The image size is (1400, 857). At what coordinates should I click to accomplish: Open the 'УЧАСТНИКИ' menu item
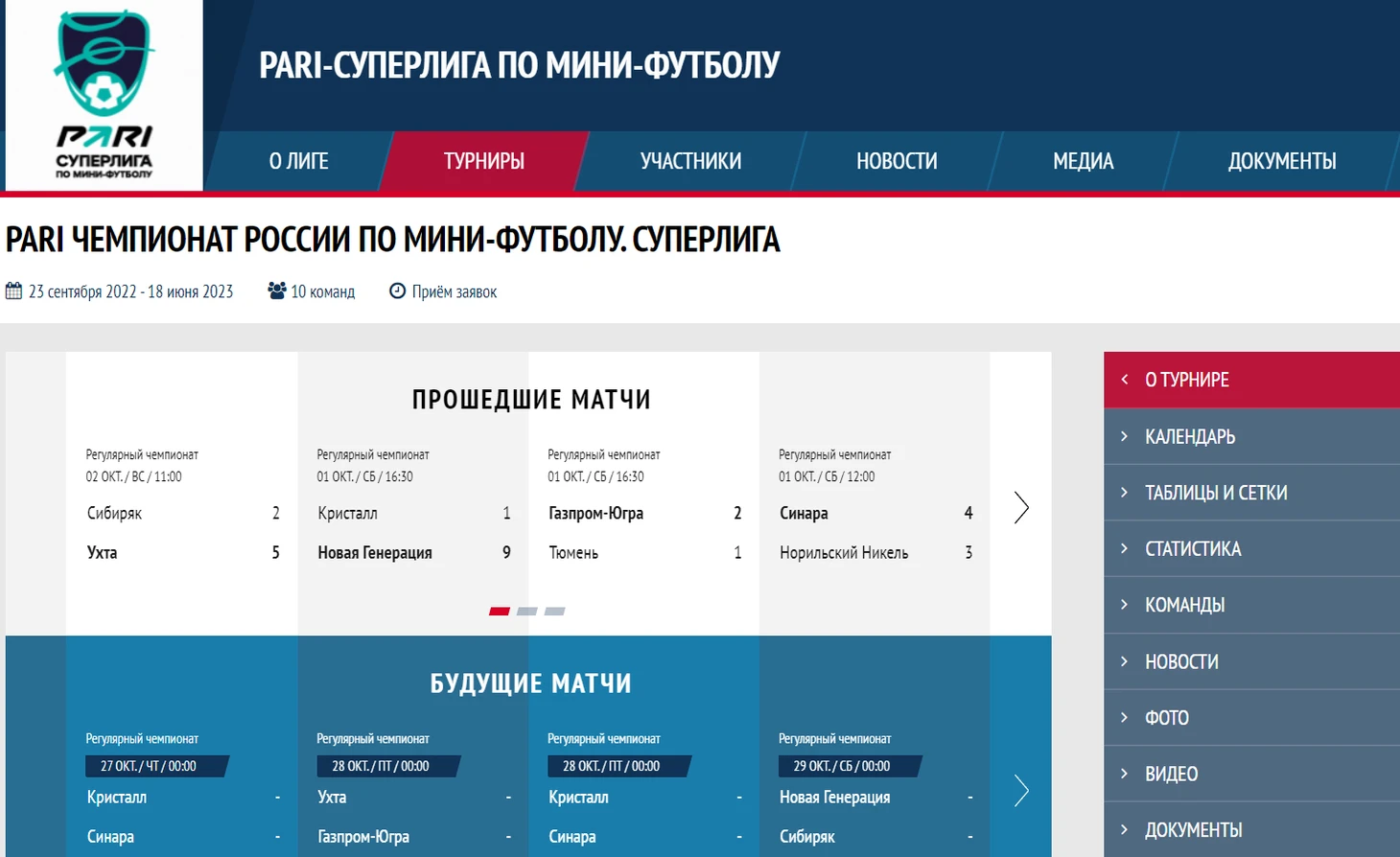[x=690, y=161]
